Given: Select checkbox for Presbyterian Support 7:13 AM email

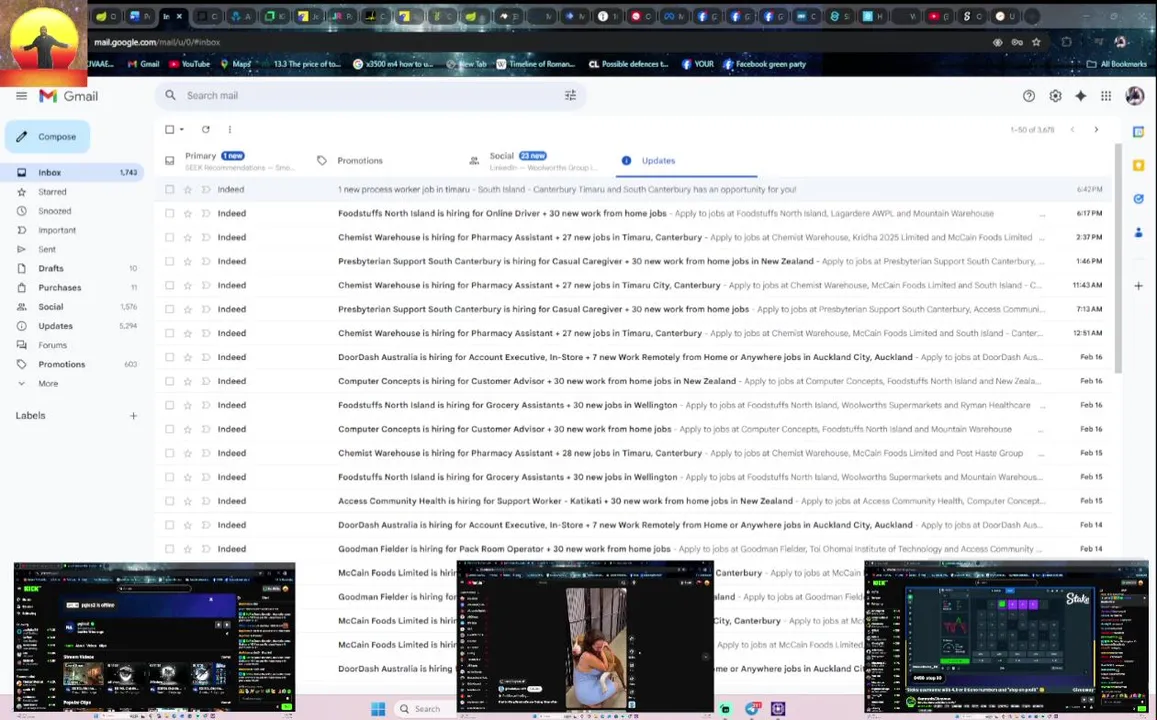Looking at the screenshot, I should coord(170,309).
